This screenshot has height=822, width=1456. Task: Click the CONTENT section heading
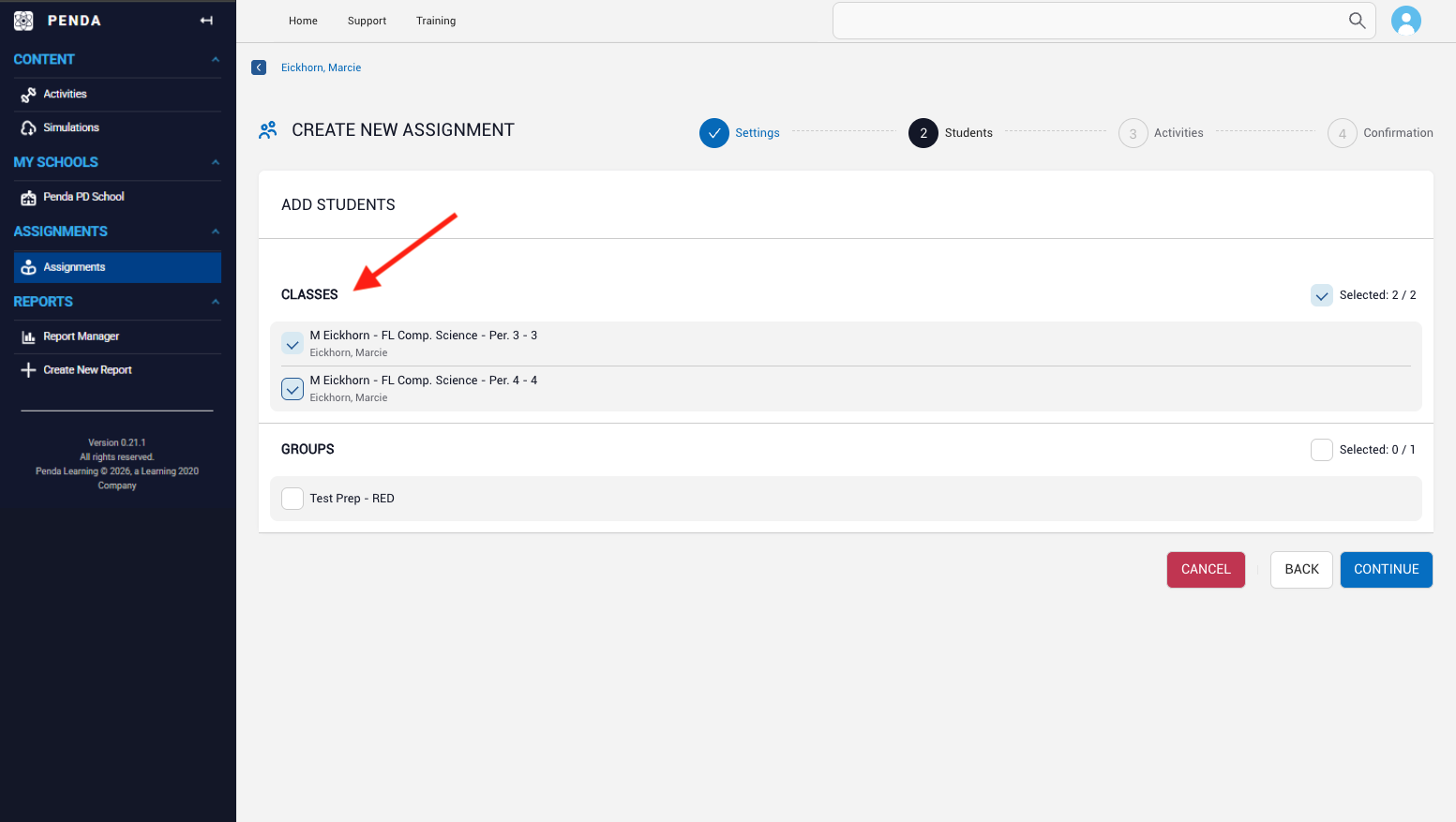point(44,59)
